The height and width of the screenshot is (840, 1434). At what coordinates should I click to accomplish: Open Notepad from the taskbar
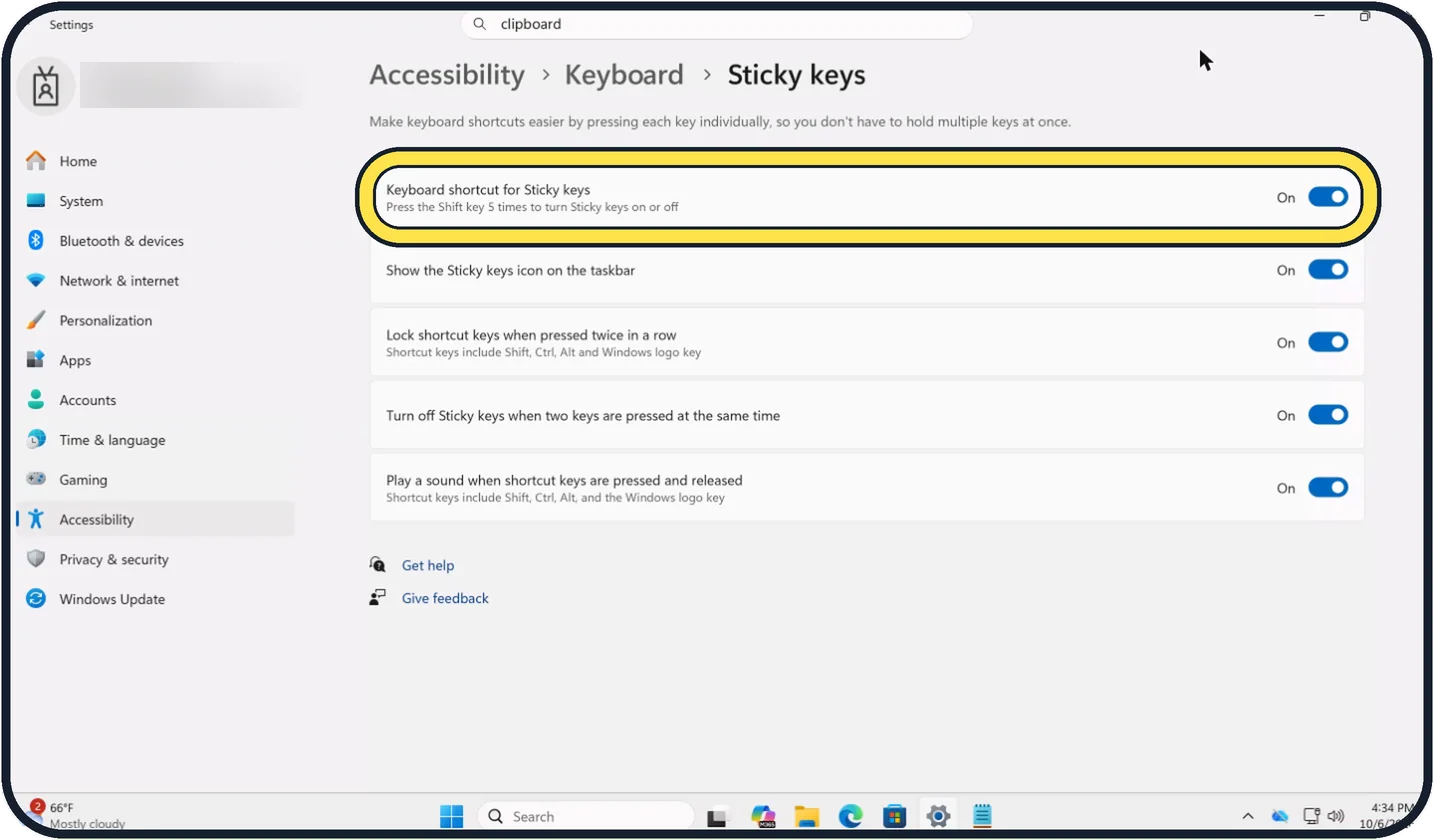tap(982, 816)
